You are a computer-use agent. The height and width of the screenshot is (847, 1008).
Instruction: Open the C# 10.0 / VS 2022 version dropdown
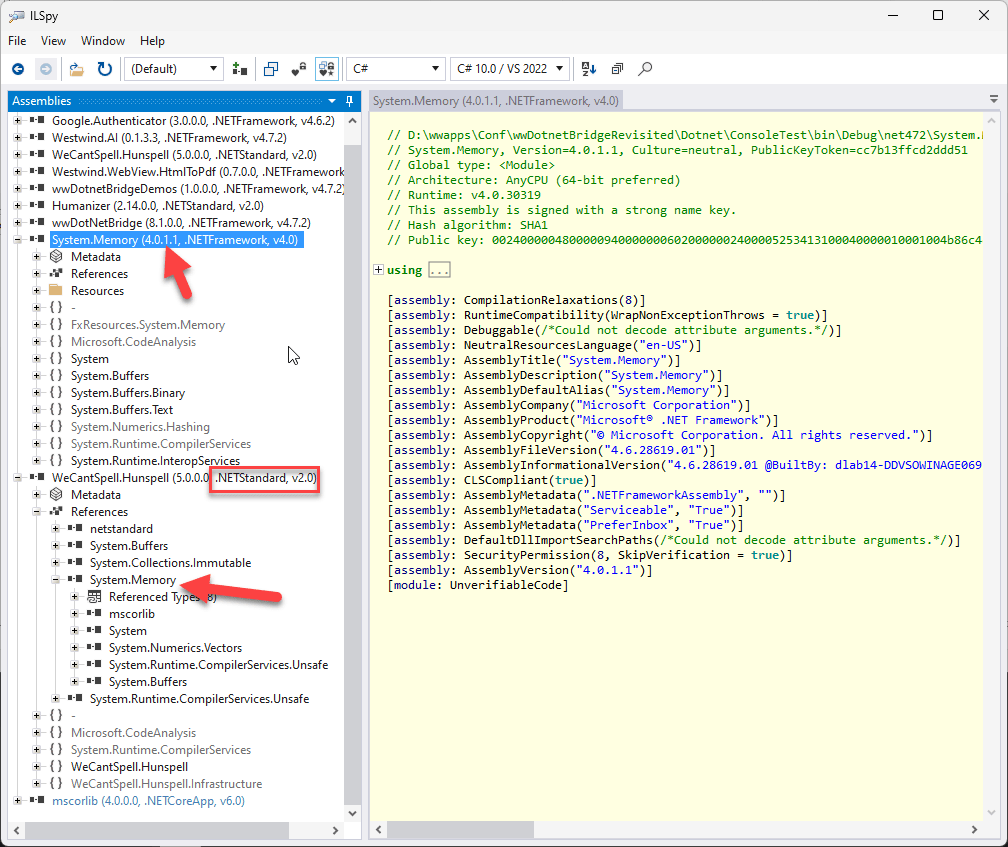(x=510, y=69)
